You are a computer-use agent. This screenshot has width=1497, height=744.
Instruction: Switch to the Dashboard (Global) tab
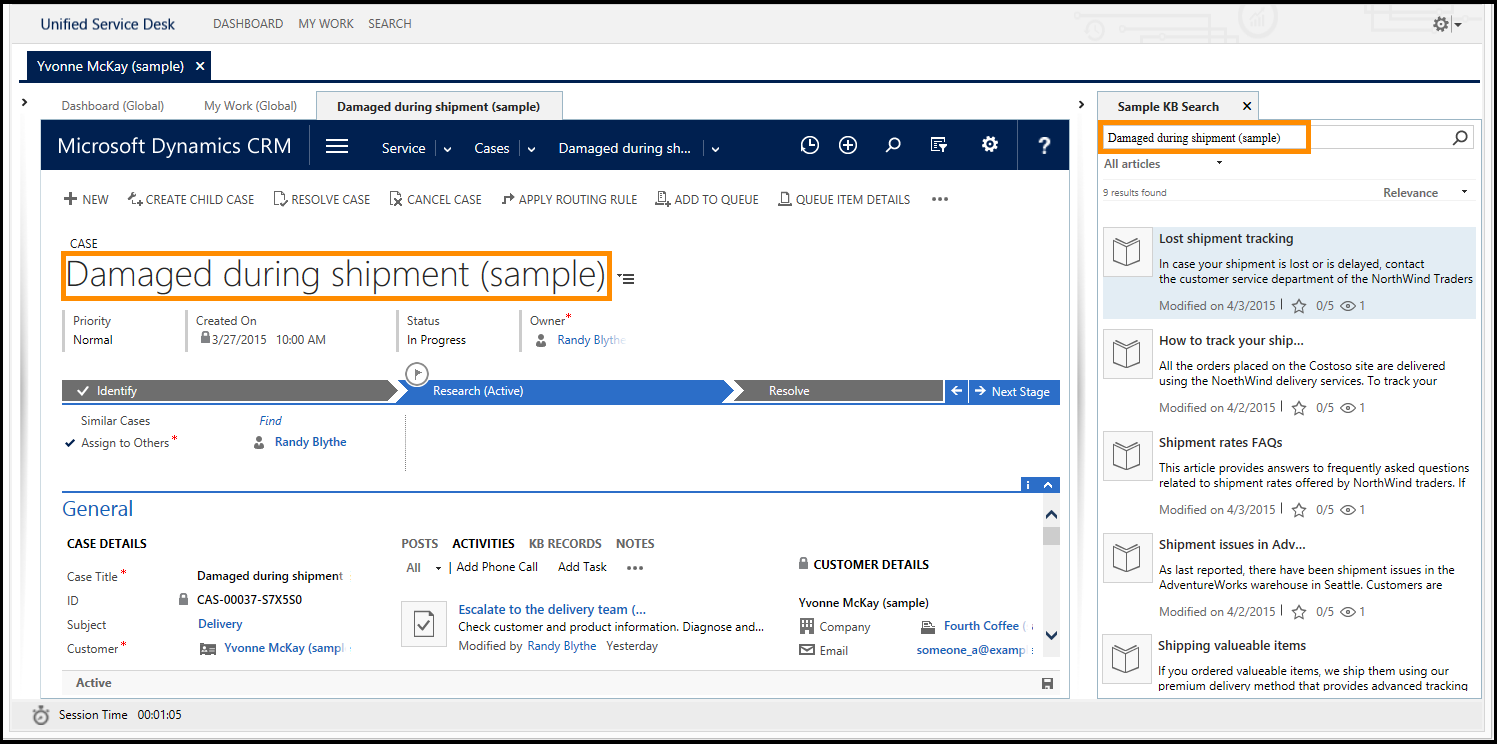pyautogui.click(x=113, y=105)
